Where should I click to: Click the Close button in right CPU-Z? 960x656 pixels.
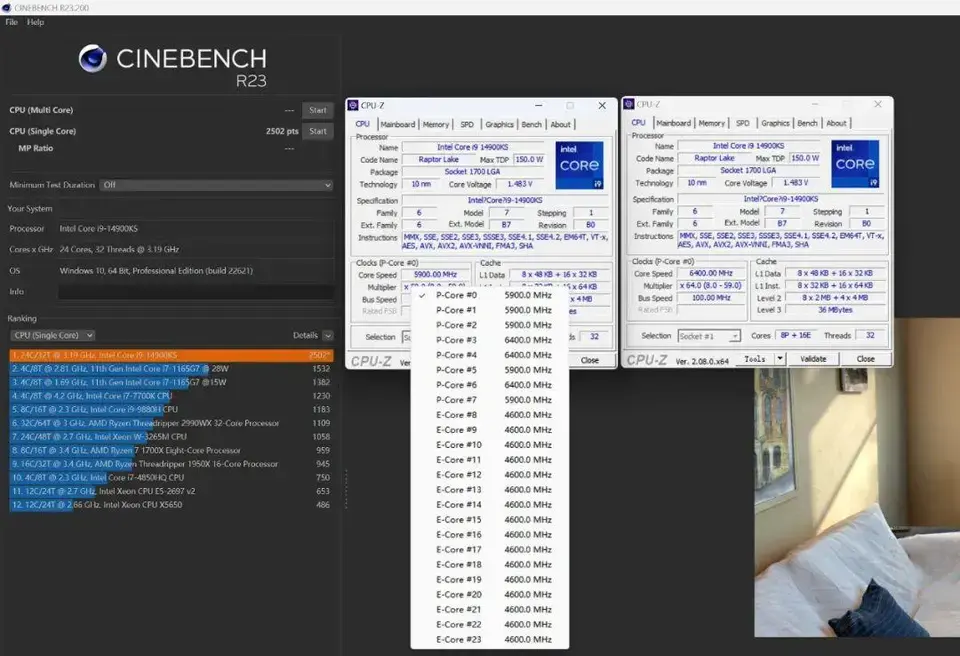click(866, 359)
